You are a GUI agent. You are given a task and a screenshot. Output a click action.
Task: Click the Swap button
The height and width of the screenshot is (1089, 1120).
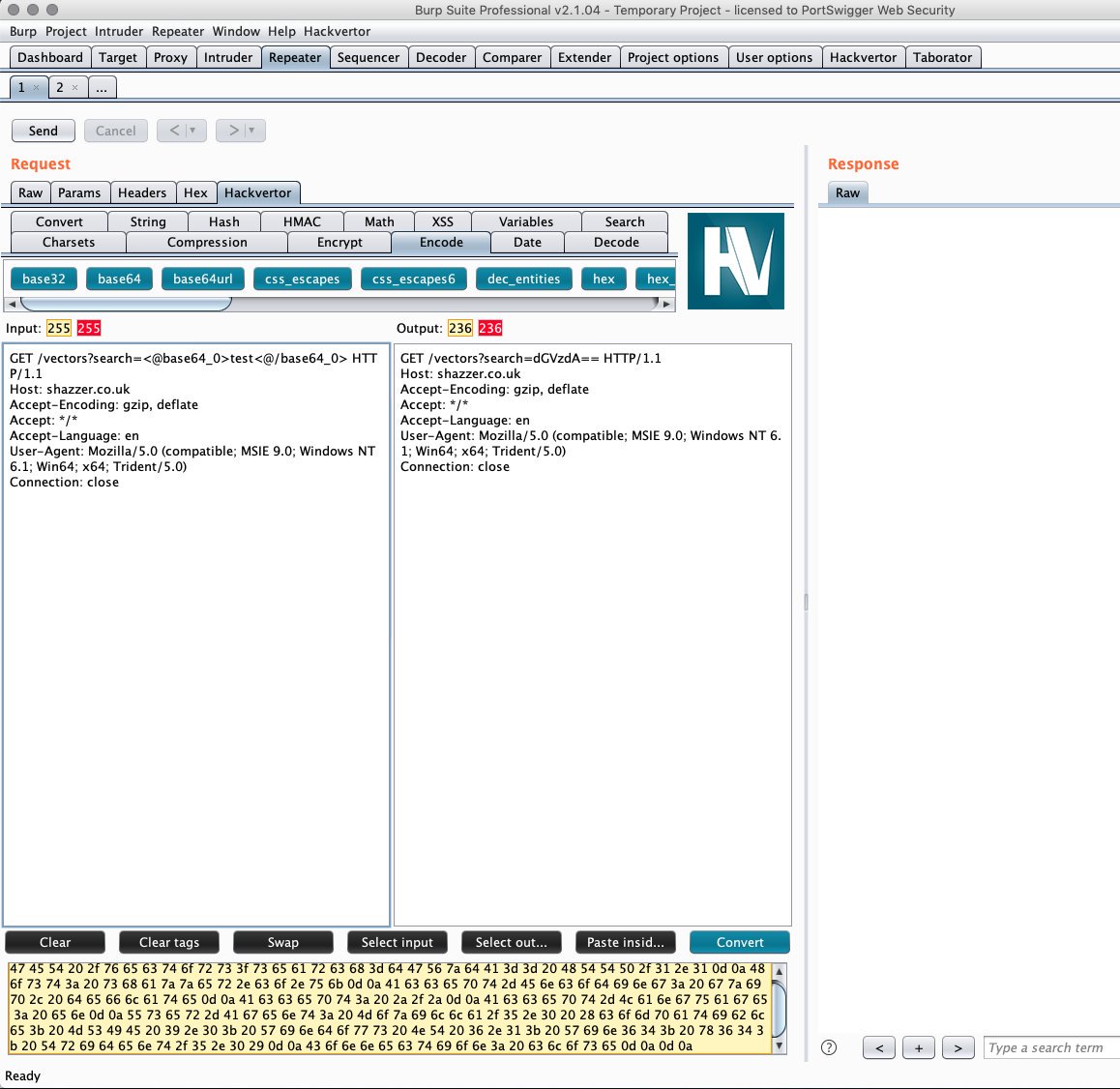pyautogui.click(x=282, y=943)
